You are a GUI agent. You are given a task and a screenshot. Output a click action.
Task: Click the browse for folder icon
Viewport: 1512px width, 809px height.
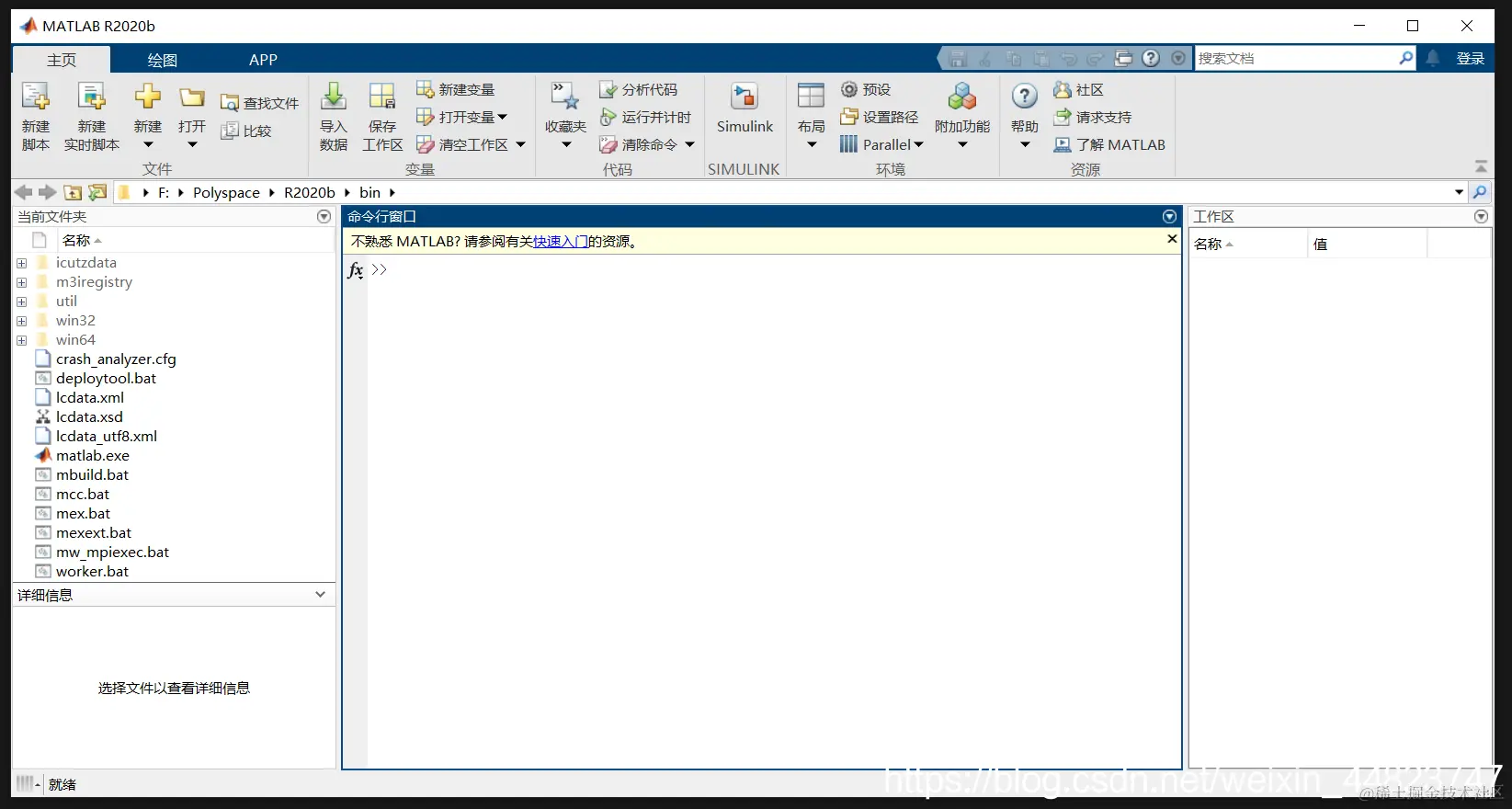[97, 192]
